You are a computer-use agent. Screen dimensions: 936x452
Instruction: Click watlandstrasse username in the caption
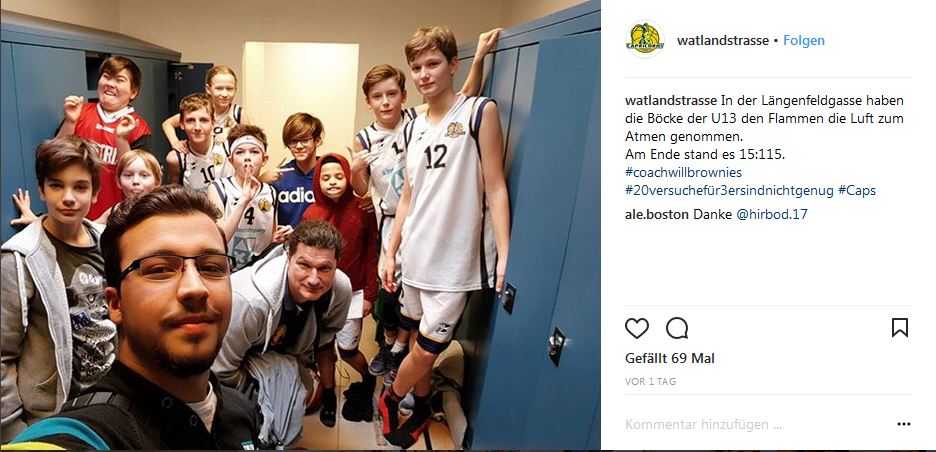pos(671,100)
